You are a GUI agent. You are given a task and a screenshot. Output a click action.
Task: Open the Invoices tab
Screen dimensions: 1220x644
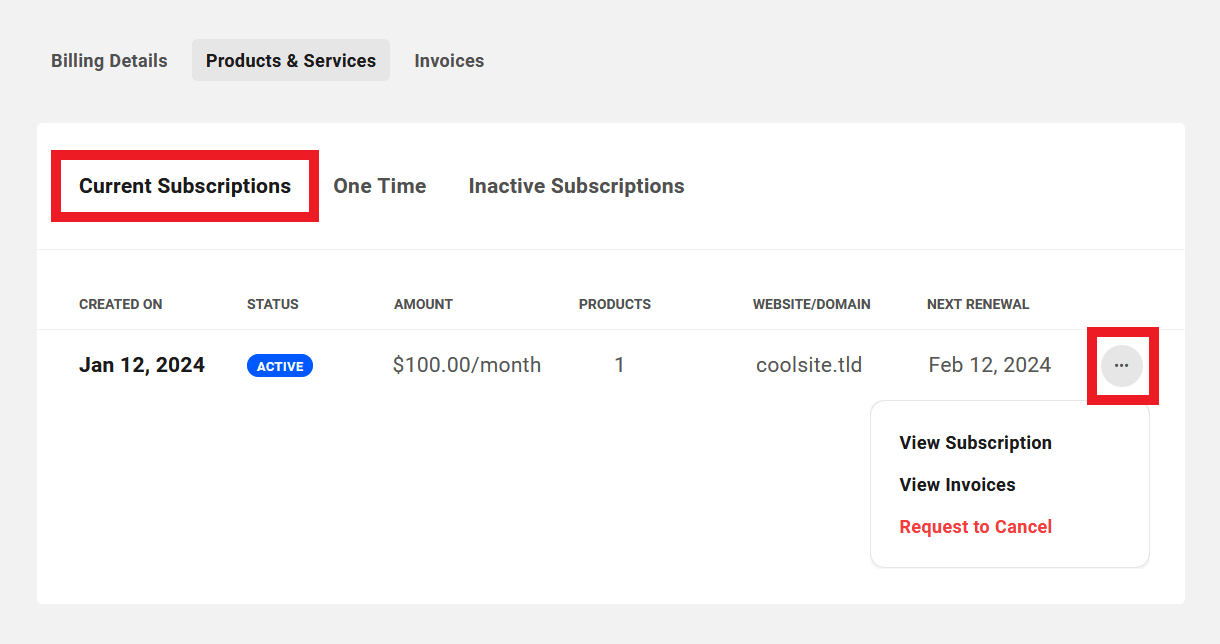(x=448, y=60)
